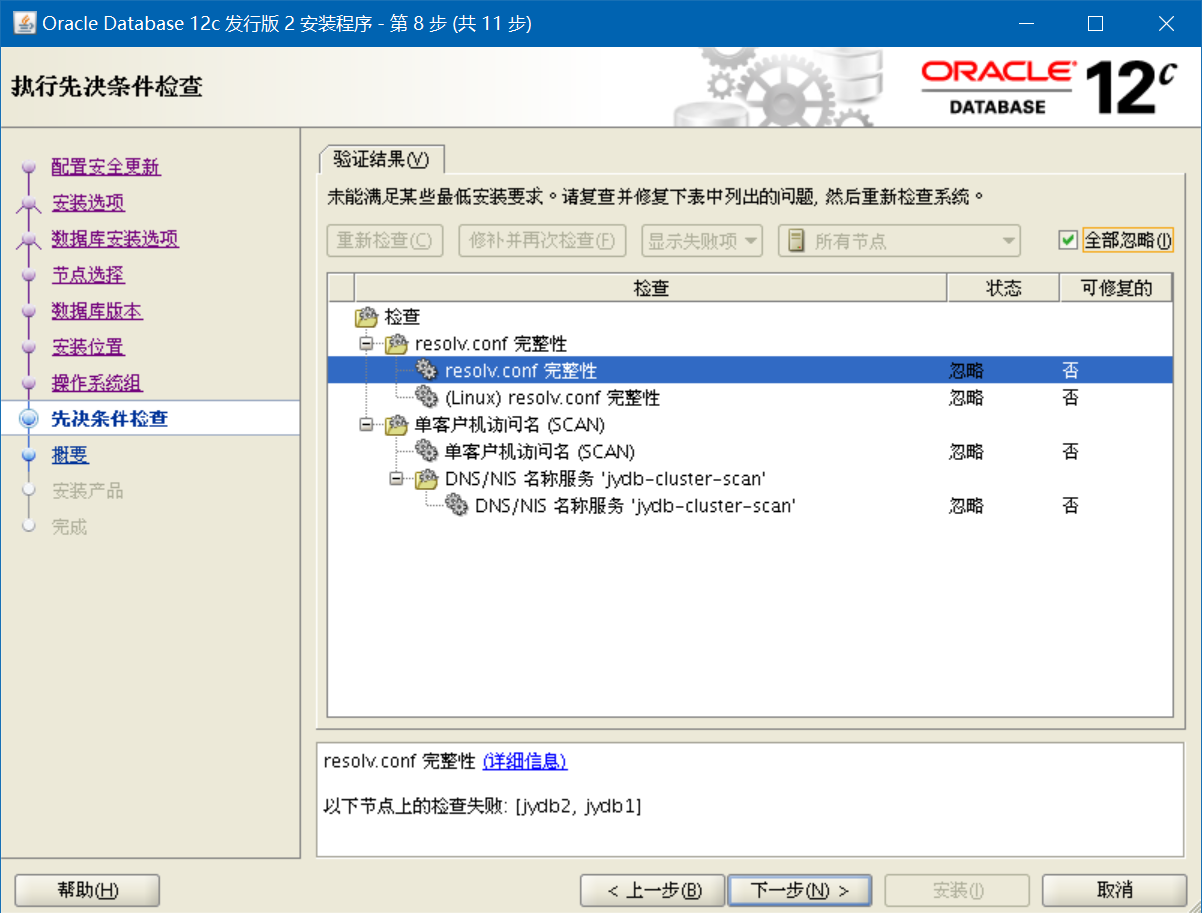This screenshot has width=1202, height=913.
Task: Select DNS/NIS 名称服务 leaf row text
Action: click(x=635, y=506)
